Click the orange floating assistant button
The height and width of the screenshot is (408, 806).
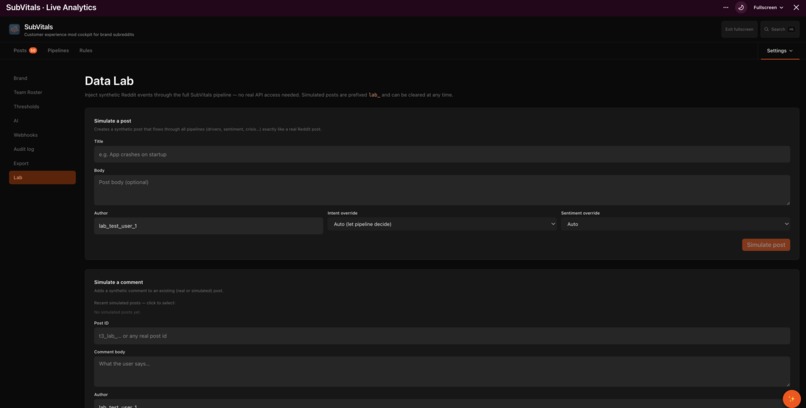791,399
